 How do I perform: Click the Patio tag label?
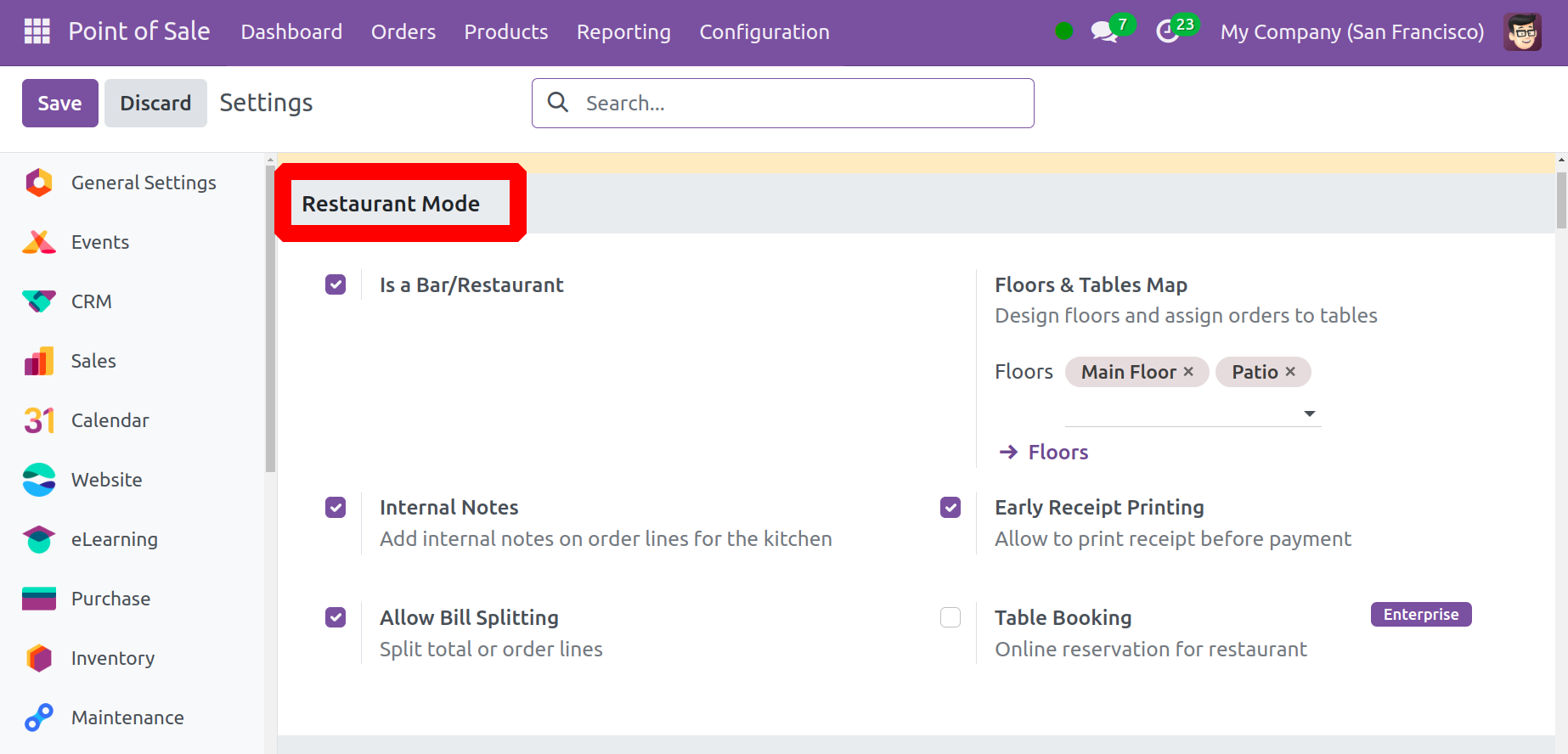1255,372
